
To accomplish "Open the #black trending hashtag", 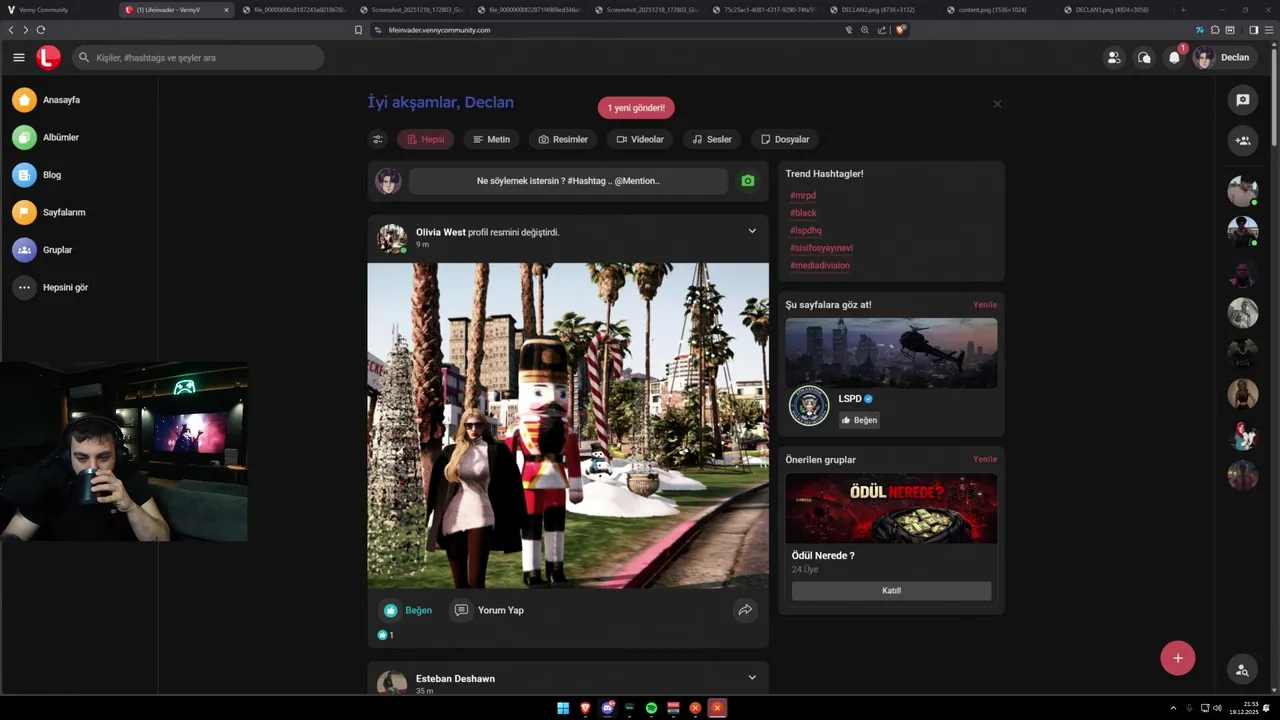I will (803, 213).
